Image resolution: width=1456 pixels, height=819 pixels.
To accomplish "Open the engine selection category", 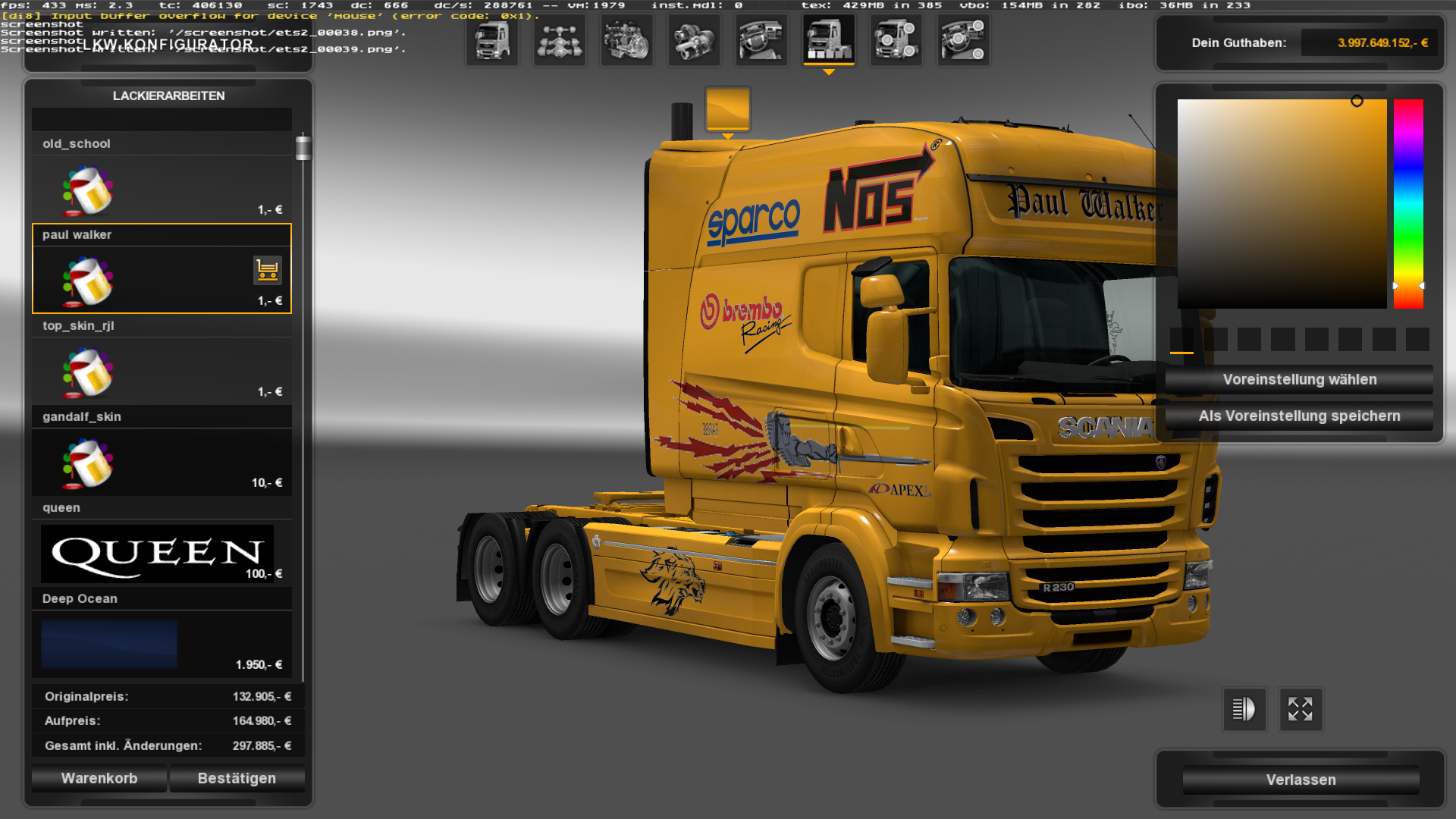I will click(x=627, y=40).
